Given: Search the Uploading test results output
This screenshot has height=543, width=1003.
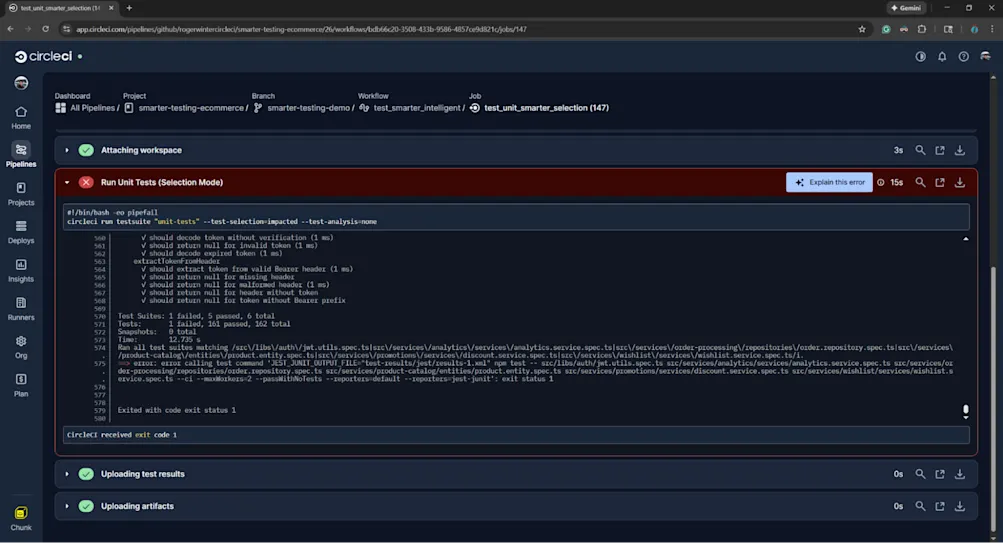Looking at the screenshot, I should [920, 474].
